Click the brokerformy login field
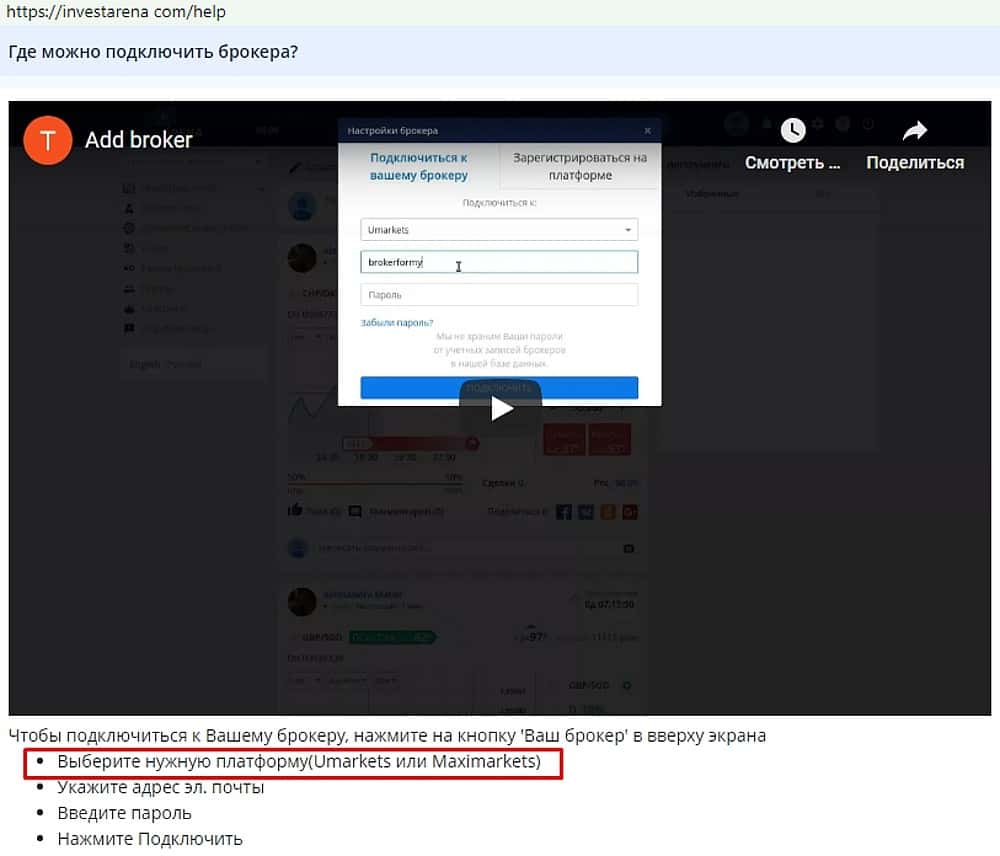The image size is (1000, 856). click(499, 262)
